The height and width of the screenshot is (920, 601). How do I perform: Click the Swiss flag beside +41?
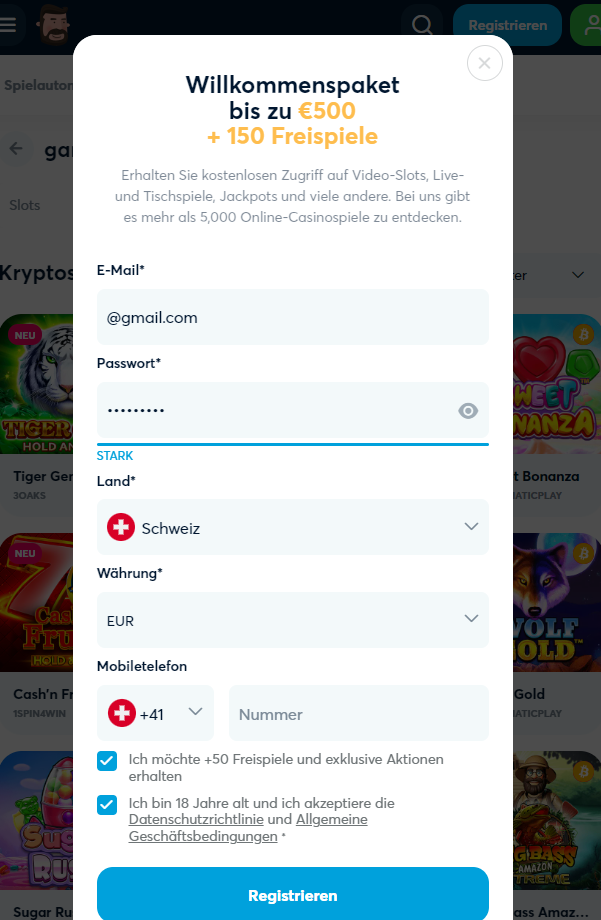(x=122, y=713)
